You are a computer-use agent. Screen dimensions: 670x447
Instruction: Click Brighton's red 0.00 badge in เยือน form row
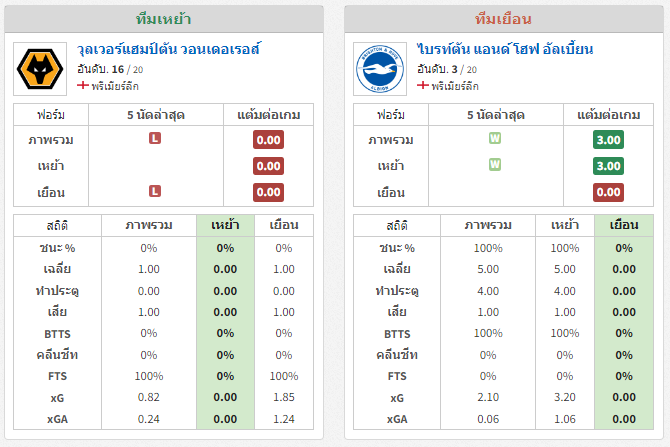(608, 192)
